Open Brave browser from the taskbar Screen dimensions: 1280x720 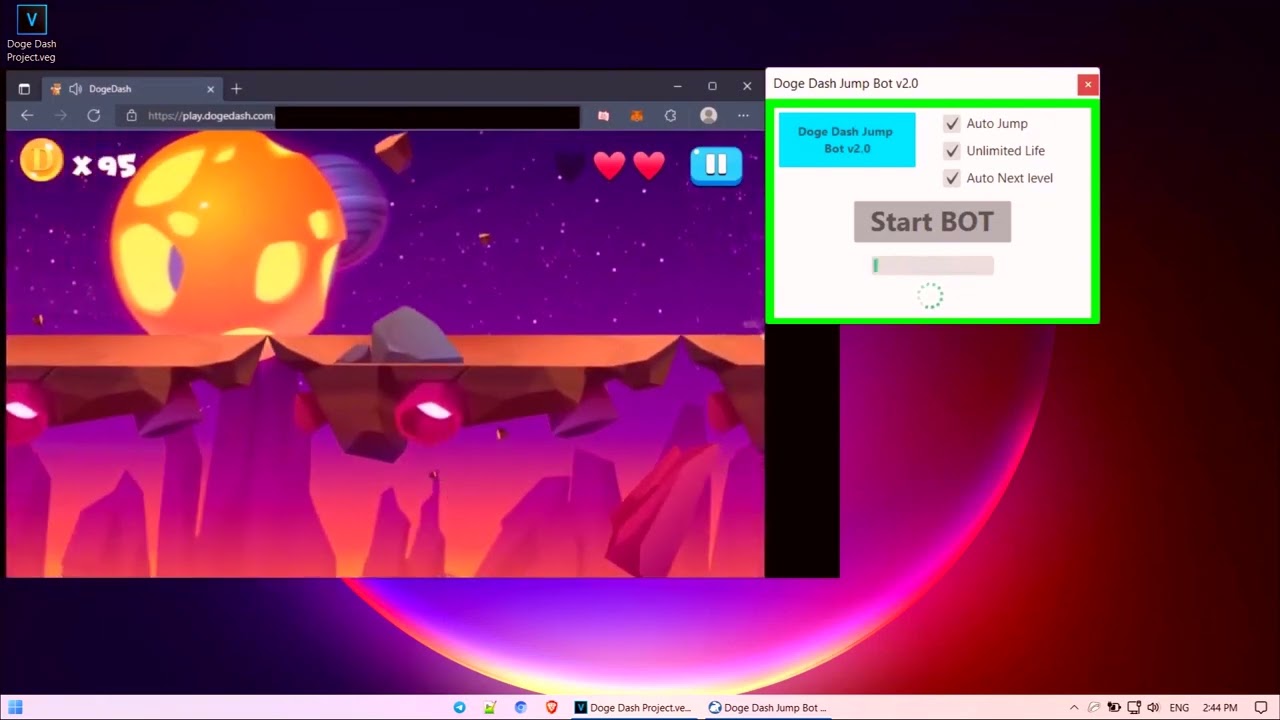click(x=551, y=707)
